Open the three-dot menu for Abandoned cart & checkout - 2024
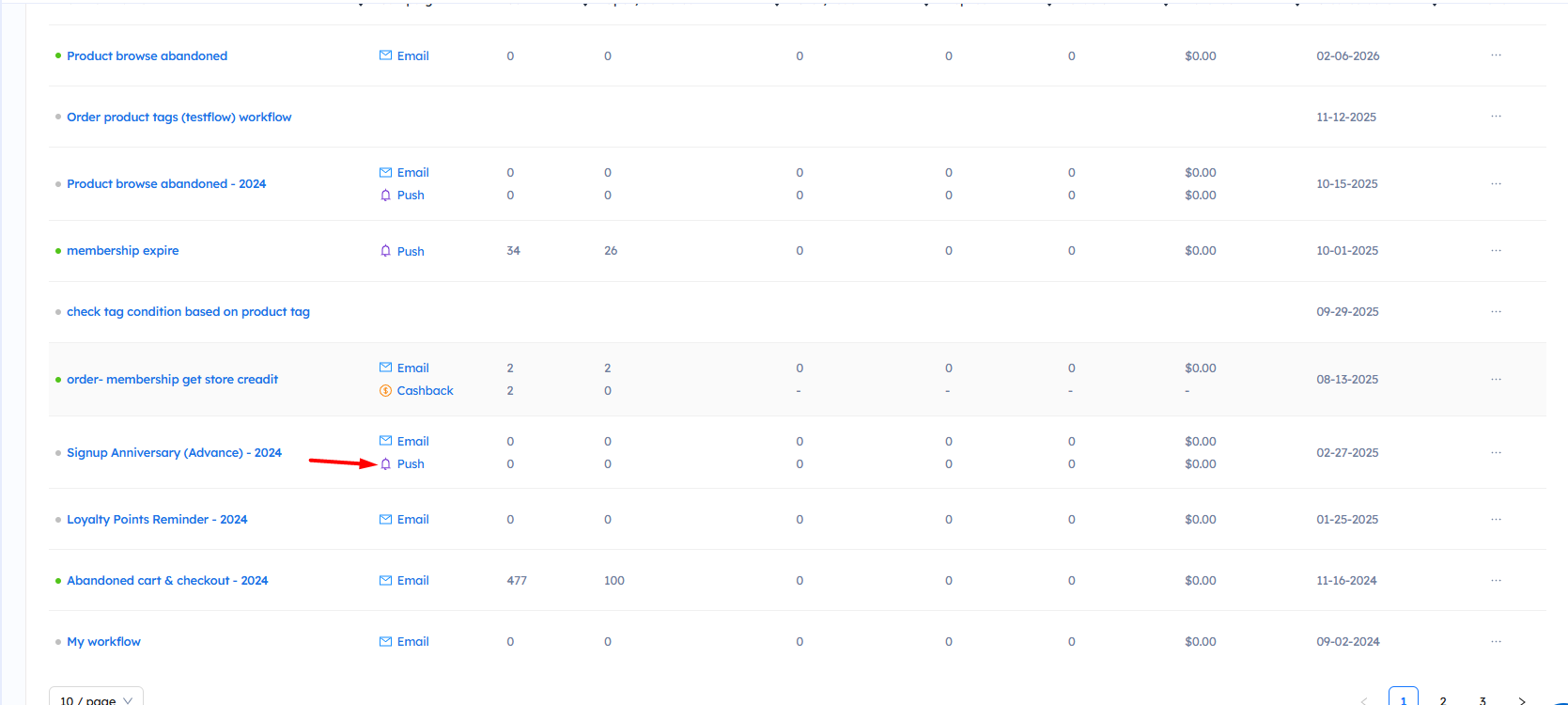This screenshot has width=1568, height=705. click(x=1496, y=581)
